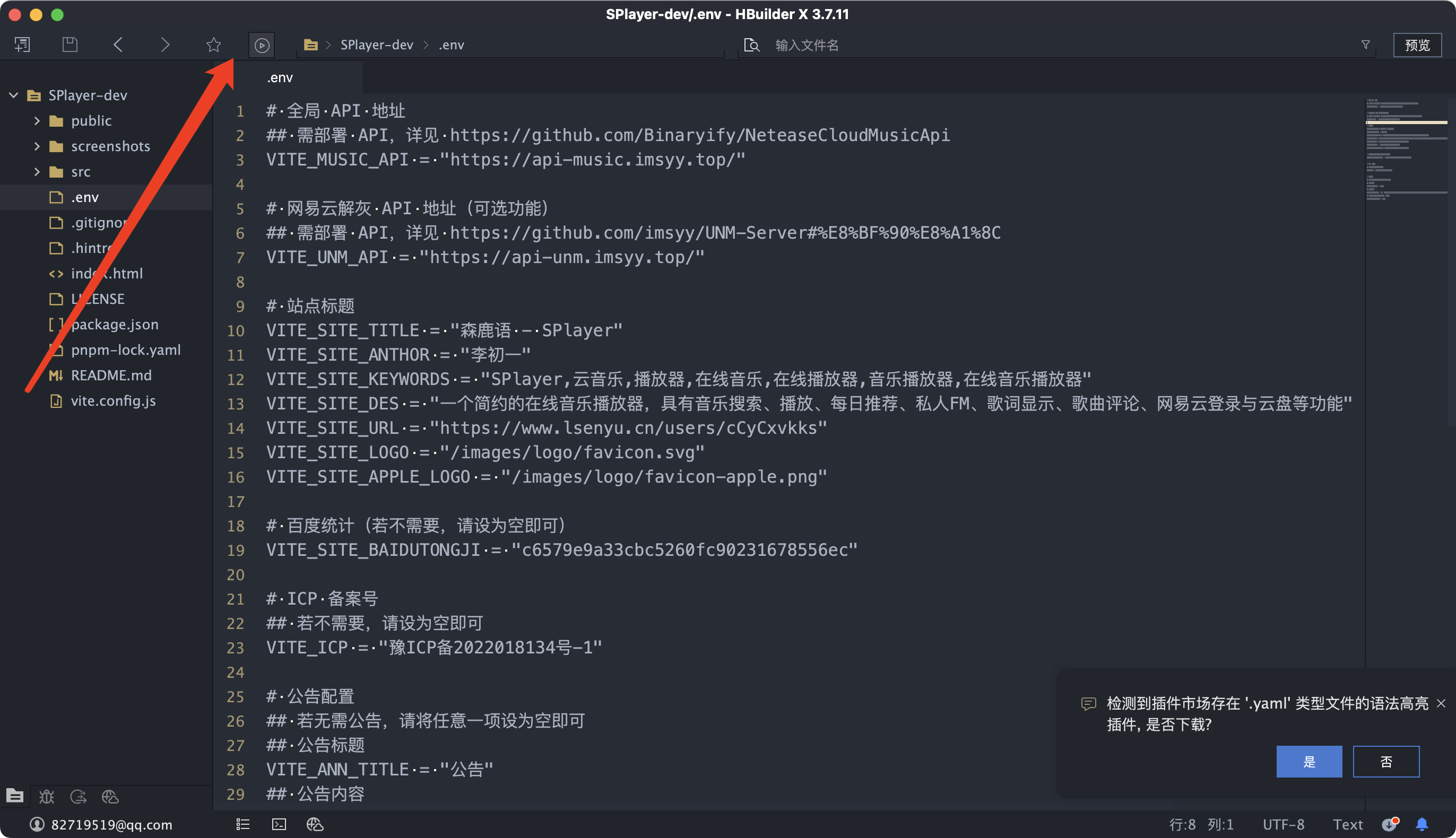Click the 输入文件名 search field

(x=806, y=45)
